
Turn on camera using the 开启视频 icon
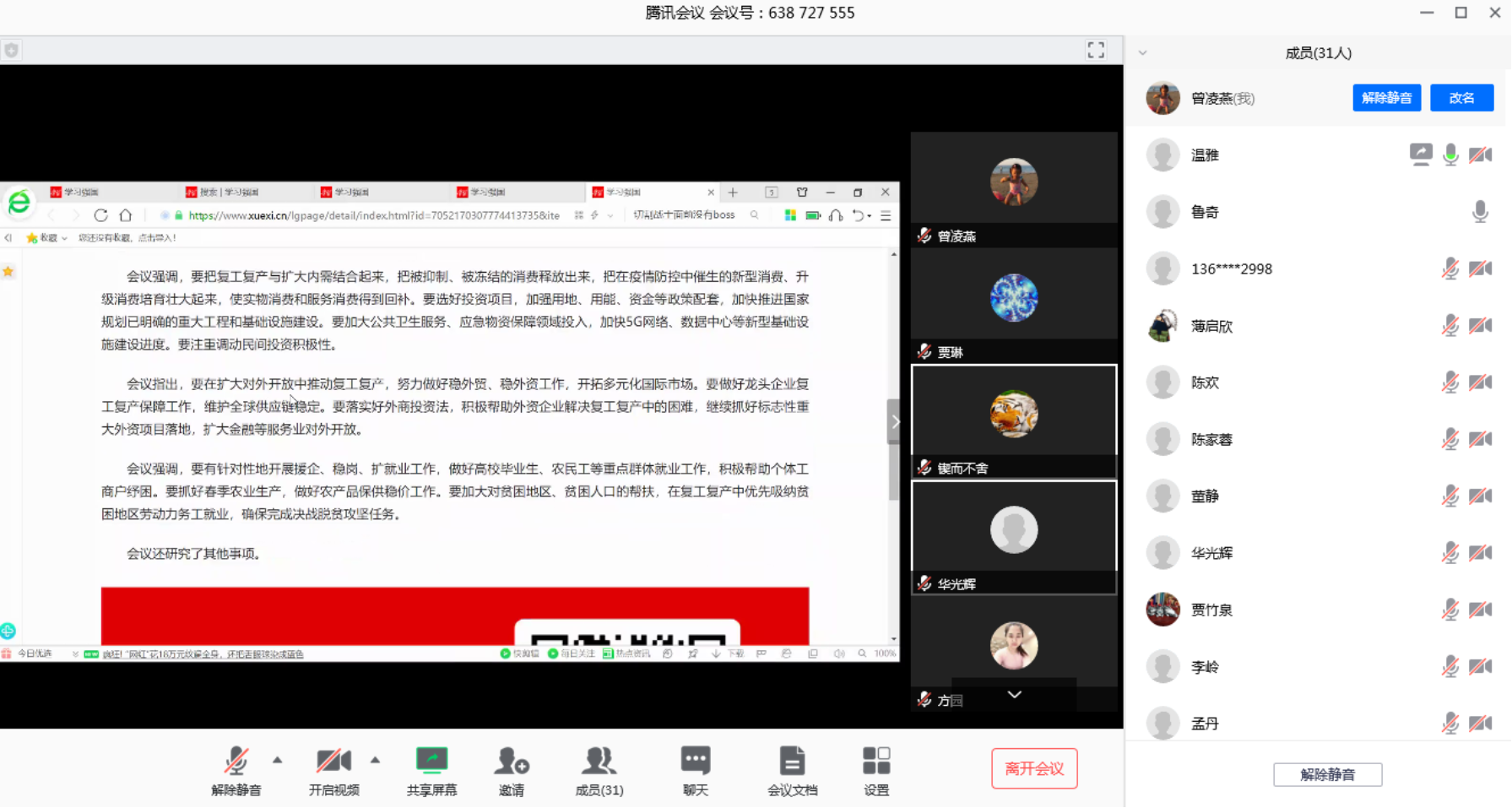click(x=333, y=768)
